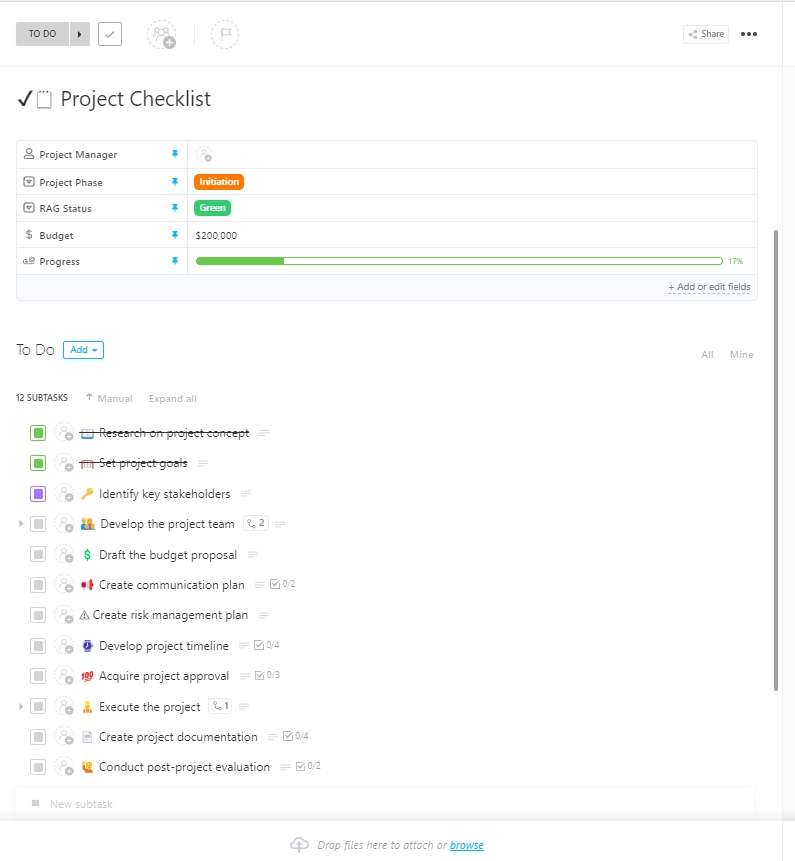Select the All filter tab
Screen dimensions: 795x861
707,354
